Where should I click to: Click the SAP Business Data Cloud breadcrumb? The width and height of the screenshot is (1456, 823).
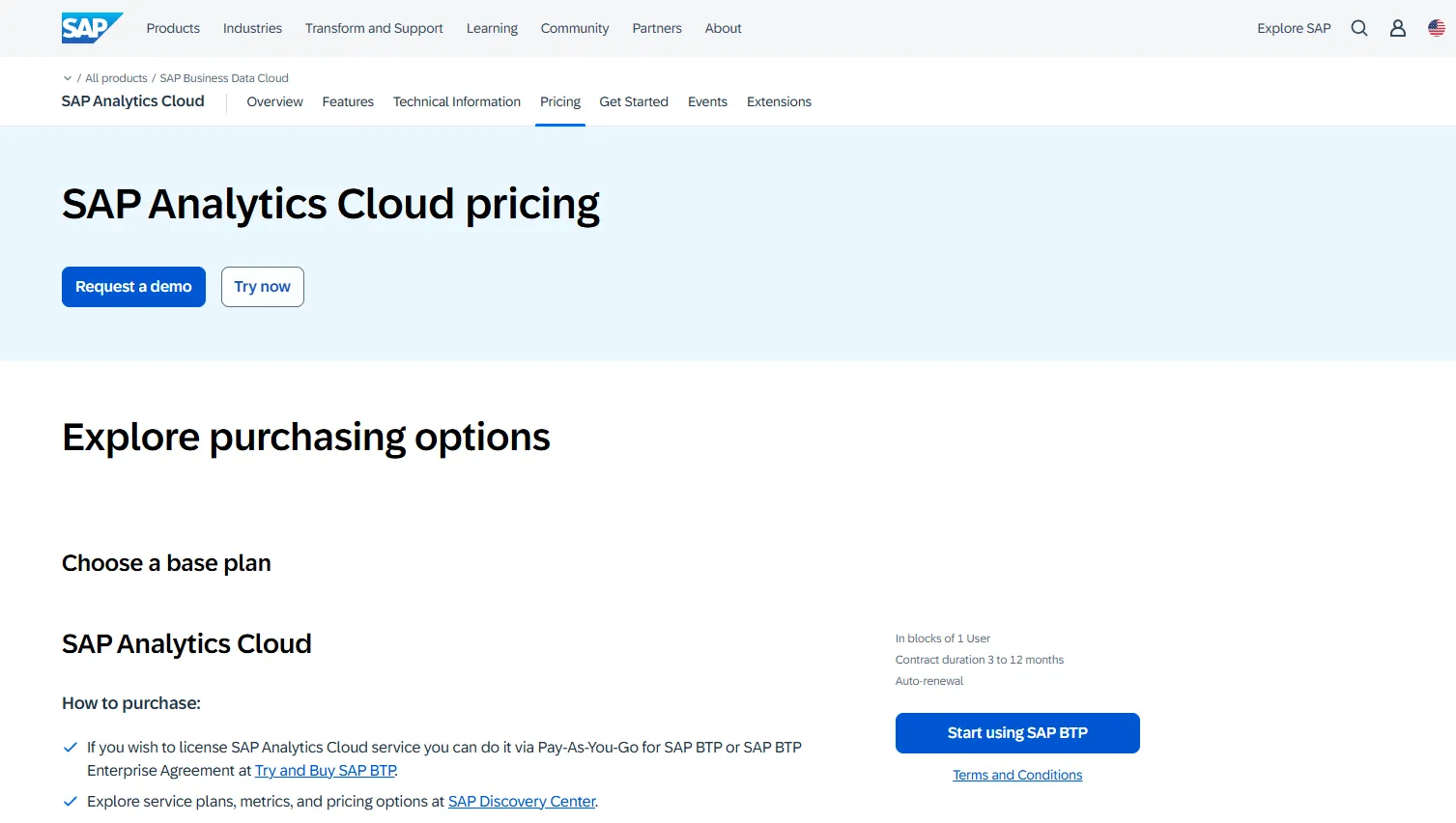tap(224, 78)
